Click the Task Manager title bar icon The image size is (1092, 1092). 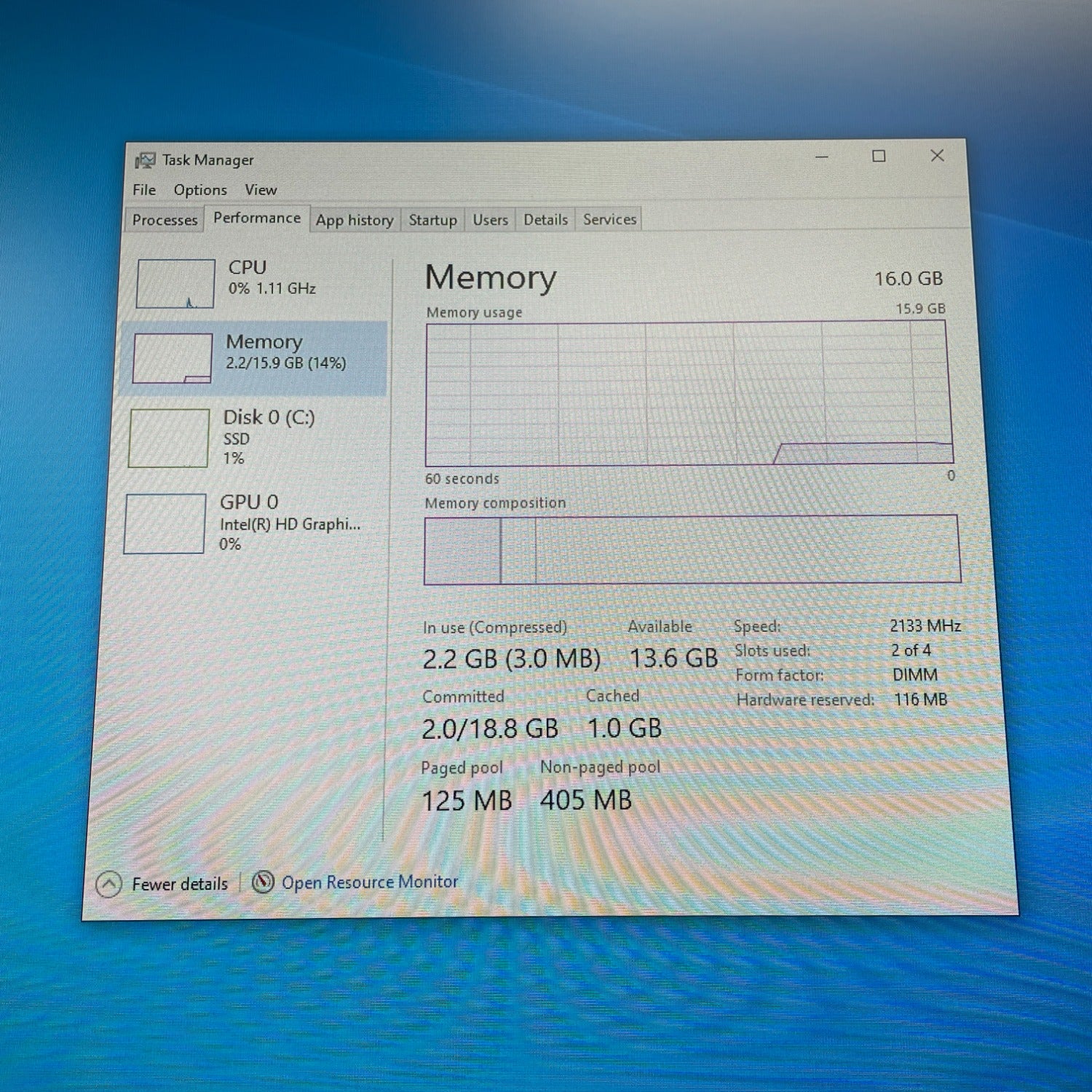click(x=145, y=160)
